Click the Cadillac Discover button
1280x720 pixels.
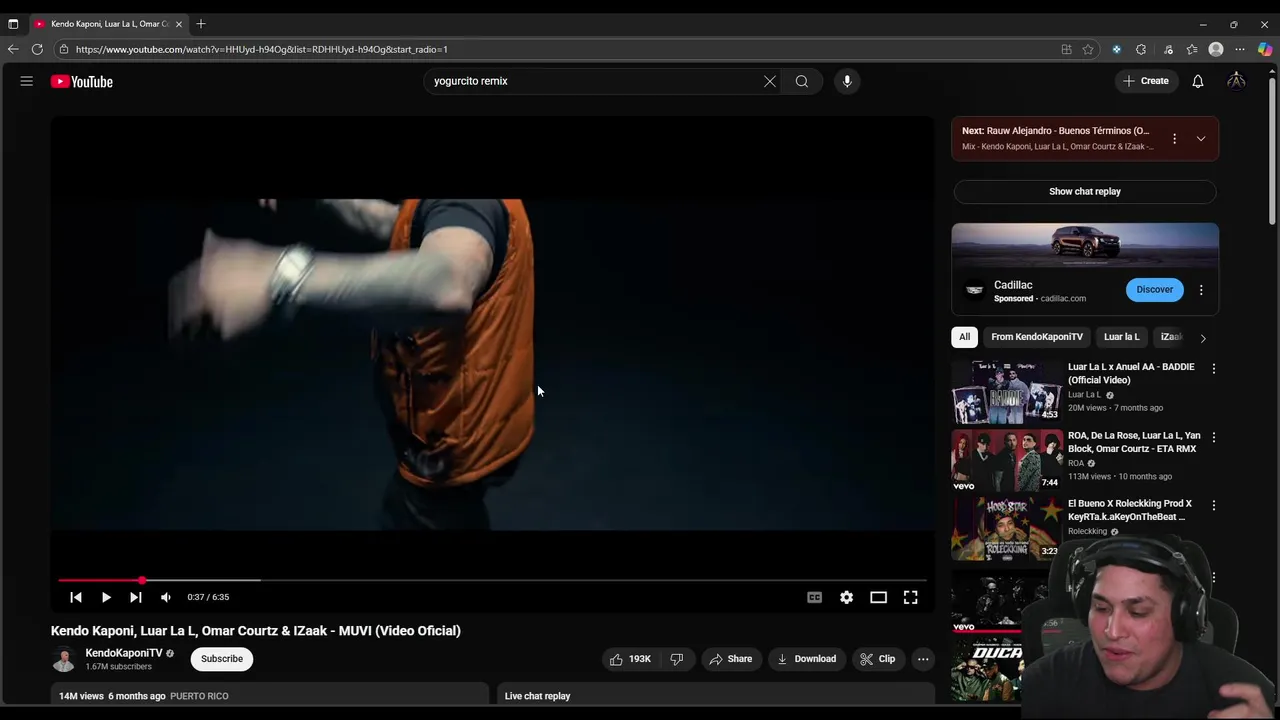1154,290
